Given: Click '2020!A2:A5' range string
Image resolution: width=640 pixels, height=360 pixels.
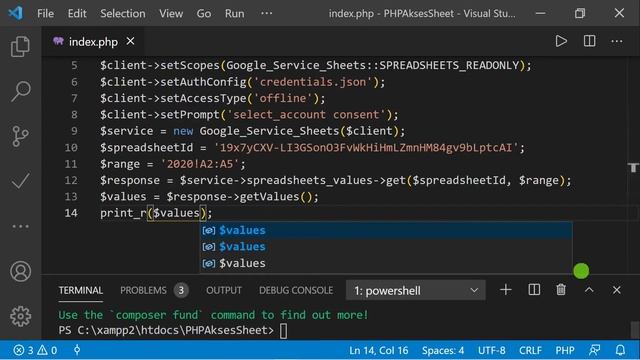Looking at the screenshot, I should 200,164.
